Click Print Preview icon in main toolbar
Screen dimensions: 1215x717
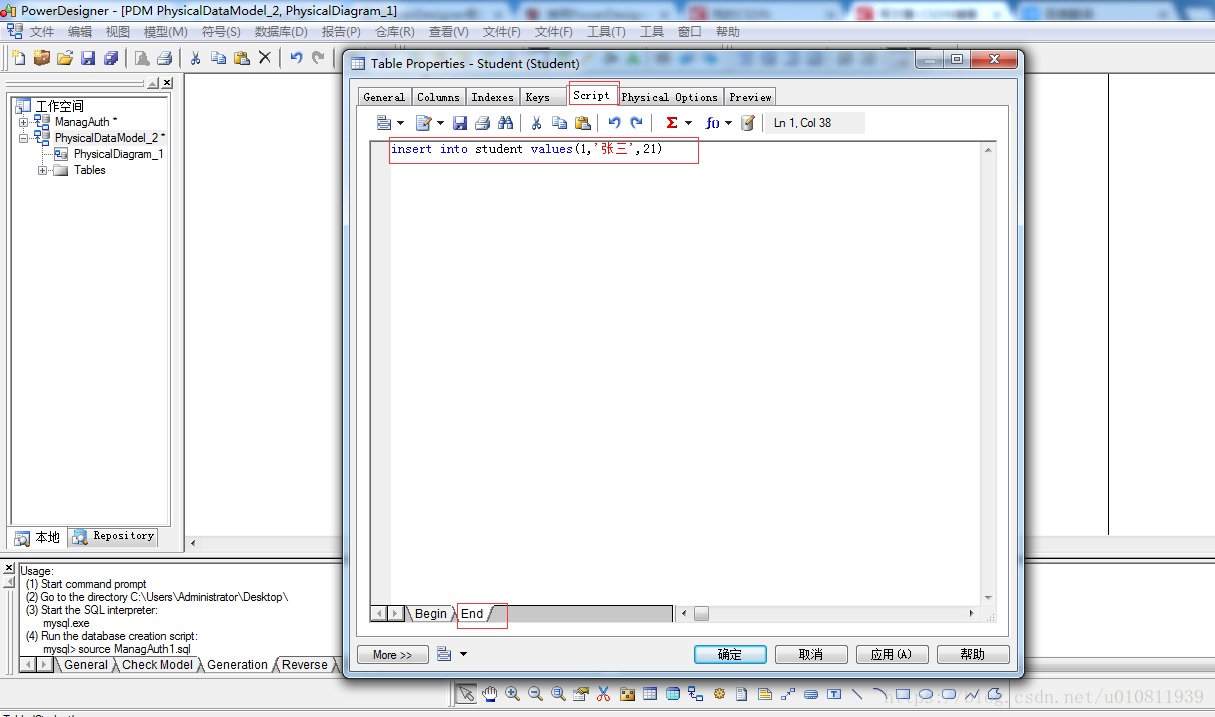(142, 58)
